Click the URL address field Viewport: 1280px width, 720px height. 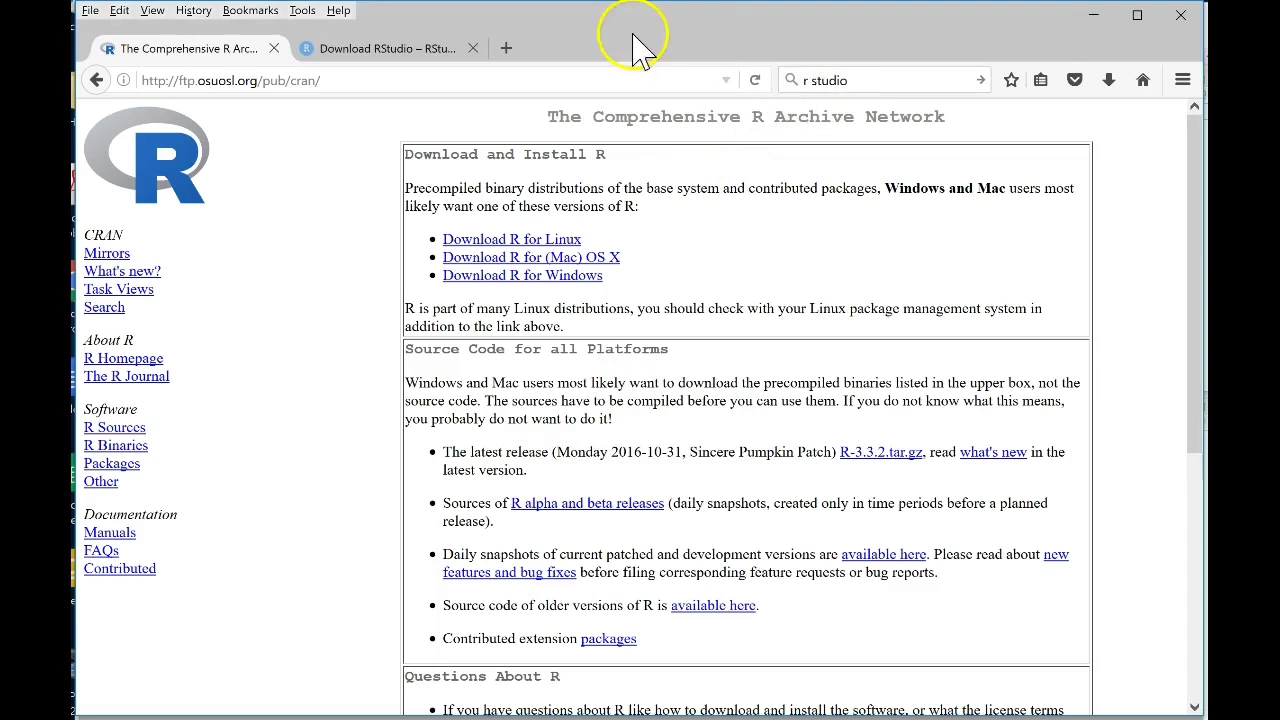425,80
